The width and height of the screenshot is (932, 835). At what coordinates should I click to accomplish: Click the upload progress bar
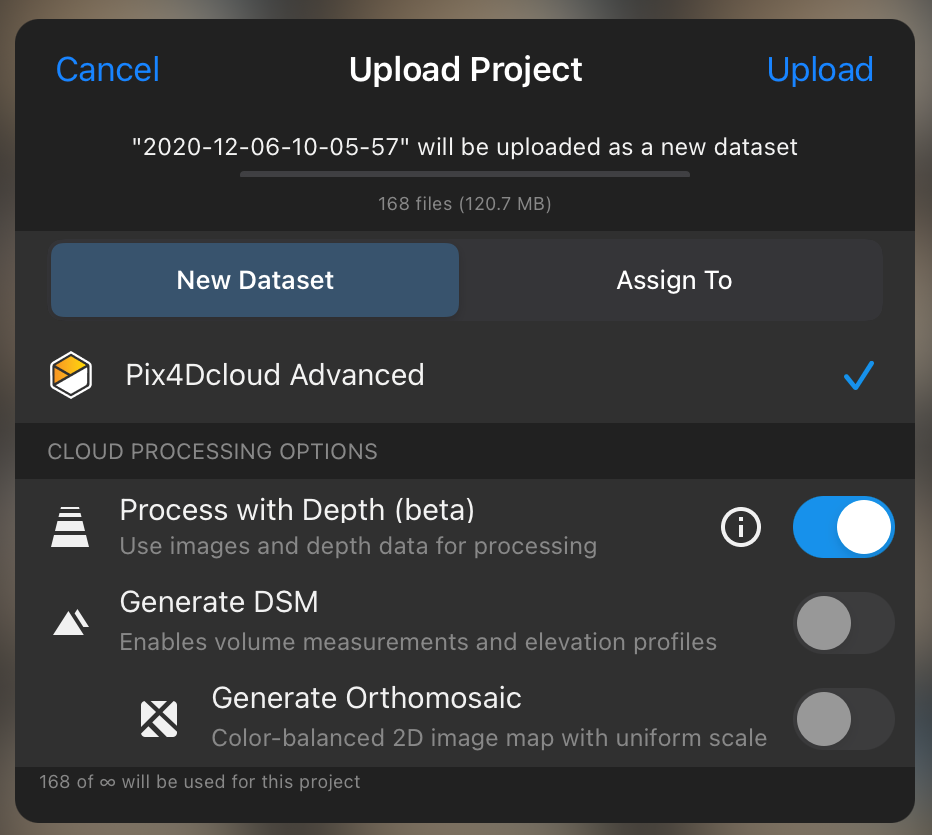pyautogui.click(x=465, y=174)
